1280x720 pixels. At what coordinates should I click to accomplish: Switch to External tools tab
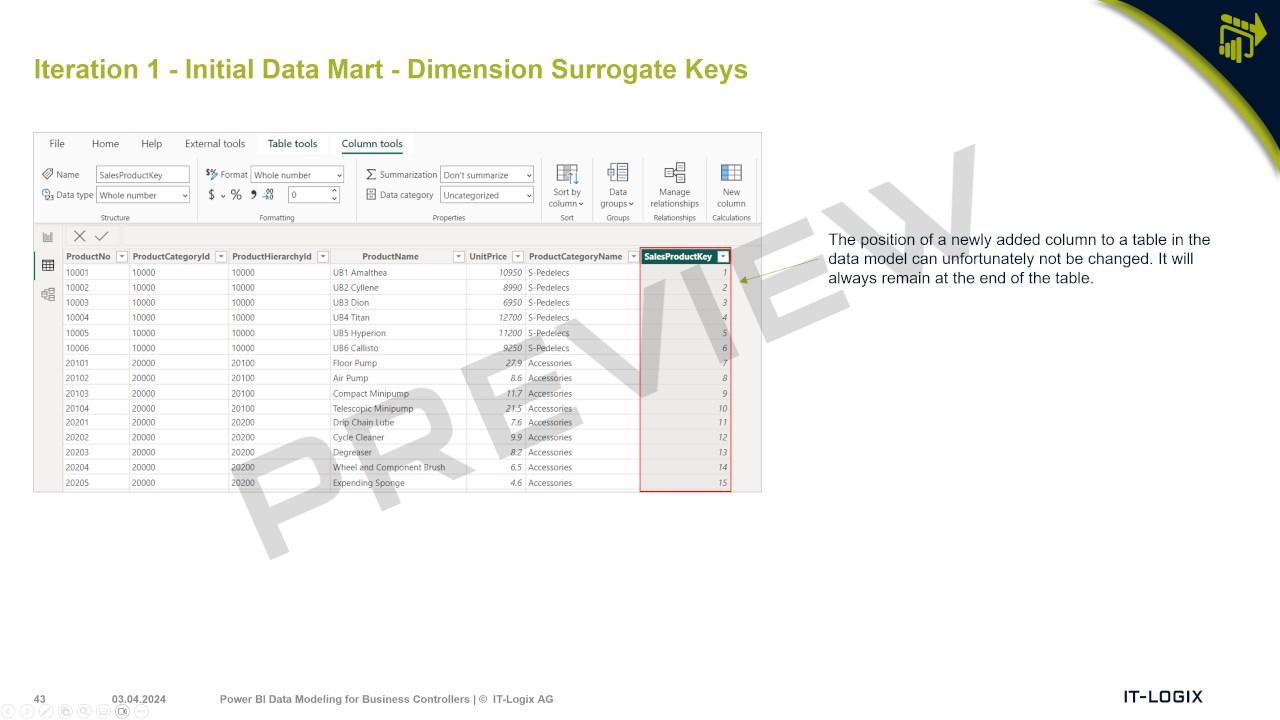[215, 144]
